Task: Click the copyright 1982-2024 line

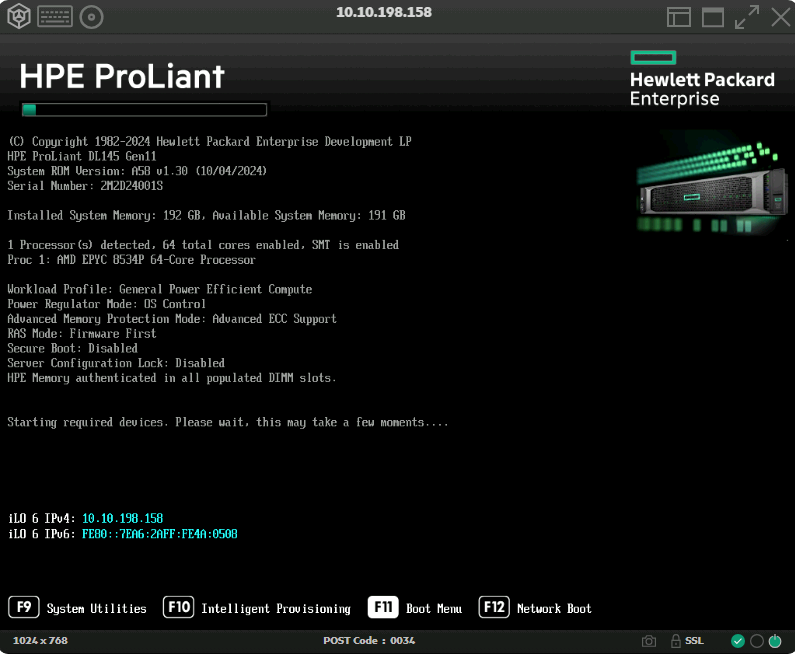Action: [x=209, y=142]
